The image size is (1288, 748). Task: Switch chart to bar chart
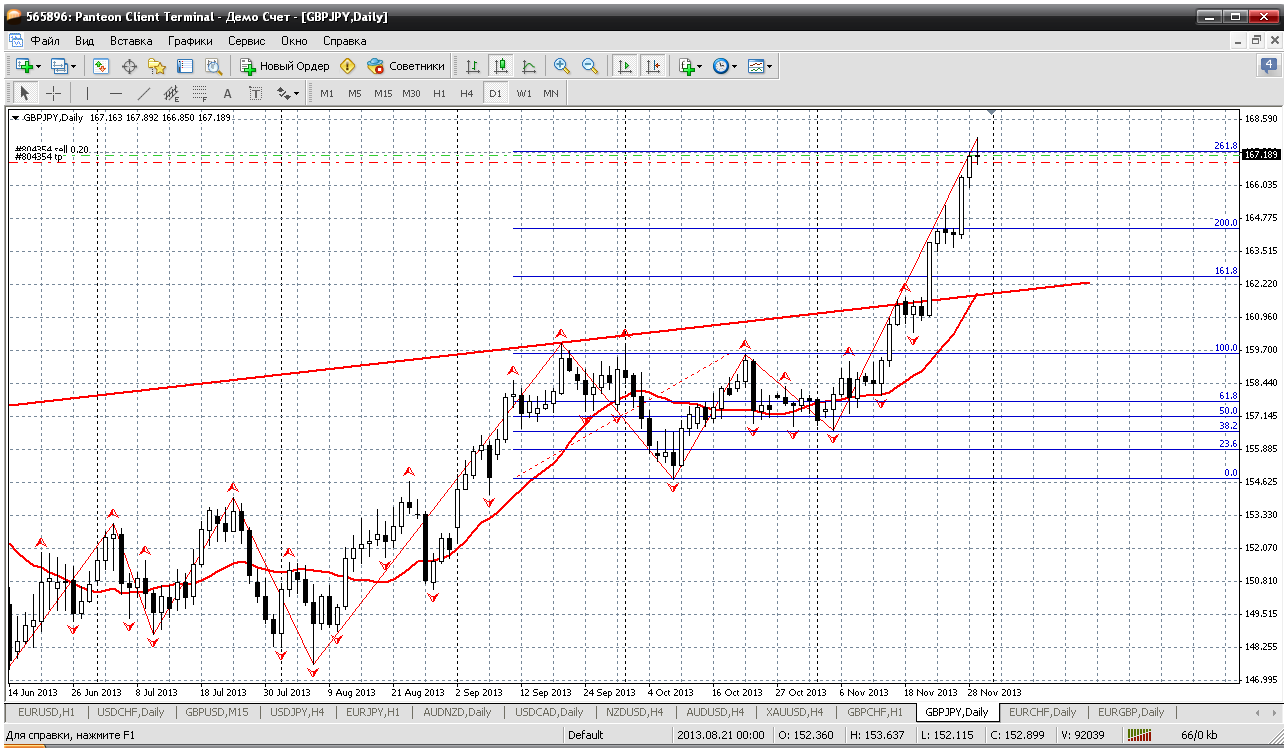[473, 66]
